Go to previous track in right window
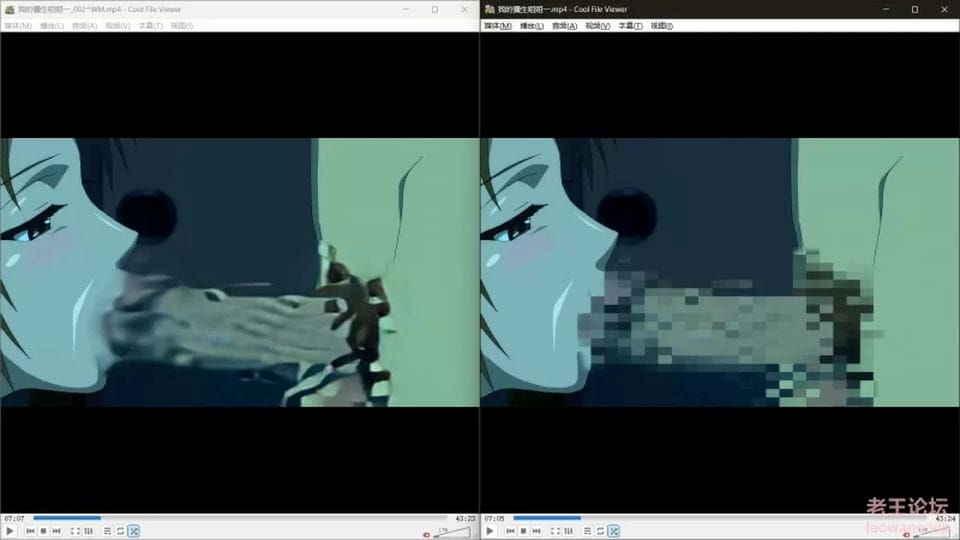 (510, 531)
